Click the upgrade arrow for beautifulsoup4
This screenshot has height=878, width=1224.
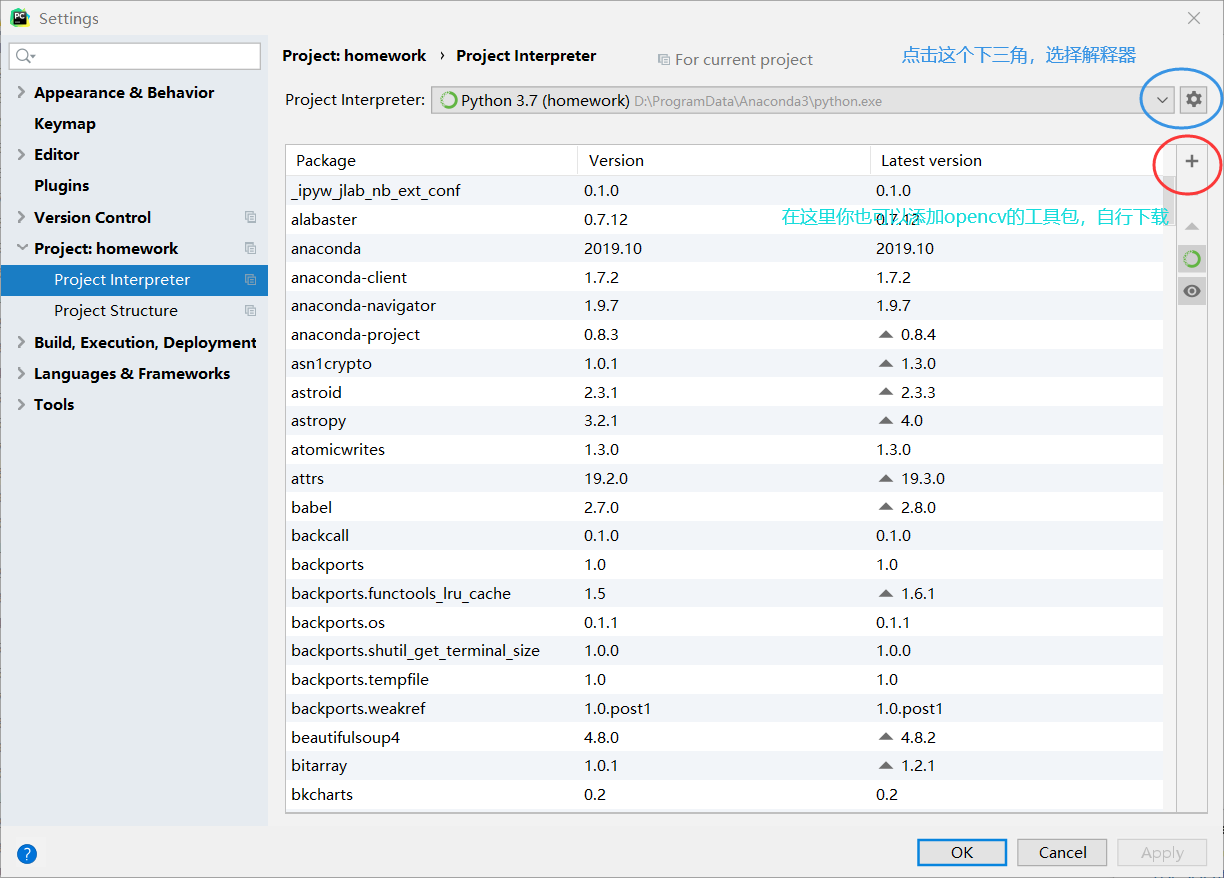coord(885,737)
